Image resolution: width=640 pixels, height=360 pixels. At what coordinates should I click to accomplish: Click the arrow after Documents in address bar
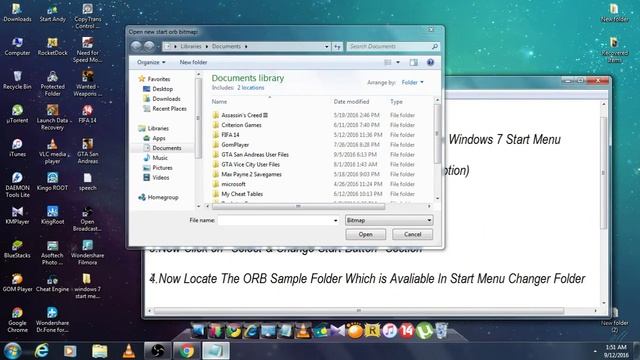246,47
